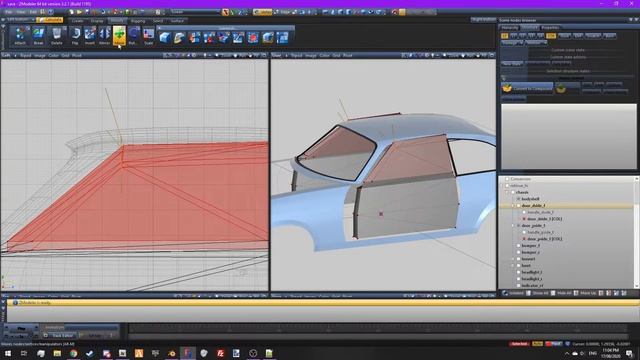
Task: Click the first blue cube Submesh icon
Action: [x=164, y=38]
